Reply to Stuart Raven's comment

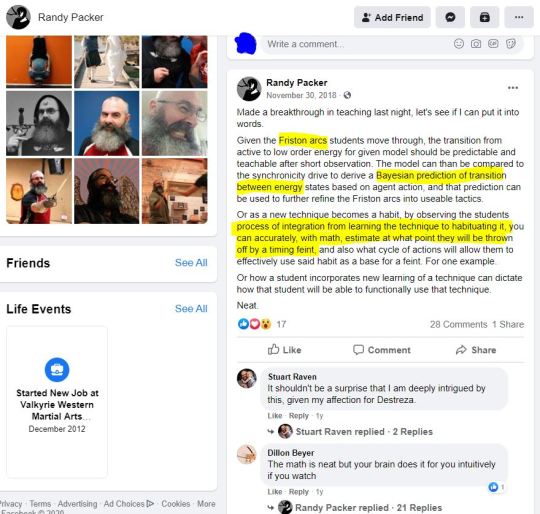point(299,416)
